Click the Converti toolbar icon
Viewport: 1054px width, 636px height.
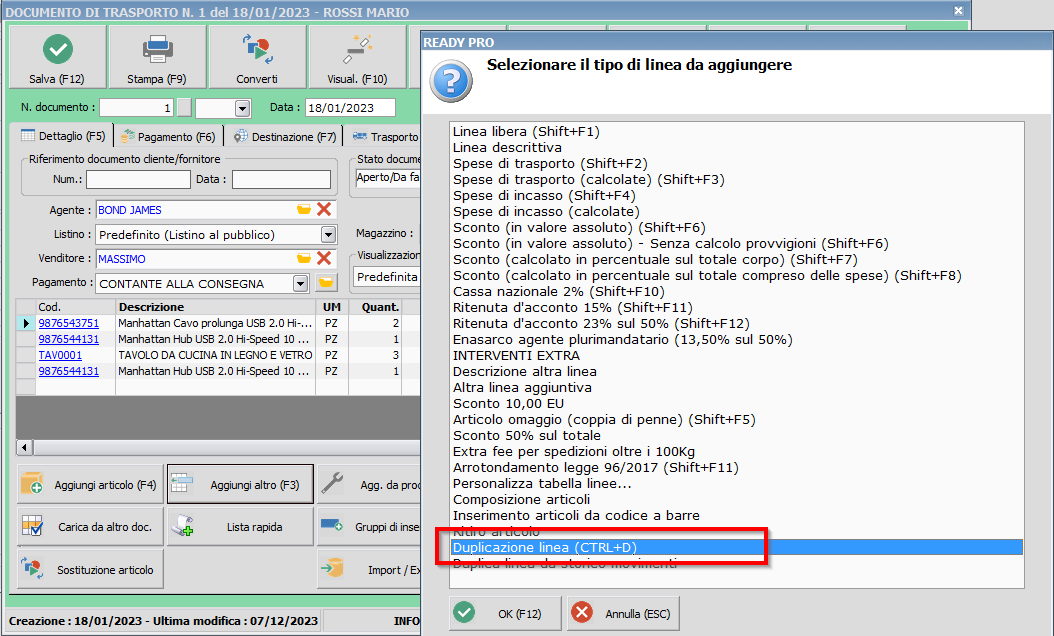(x=257, y=49)
